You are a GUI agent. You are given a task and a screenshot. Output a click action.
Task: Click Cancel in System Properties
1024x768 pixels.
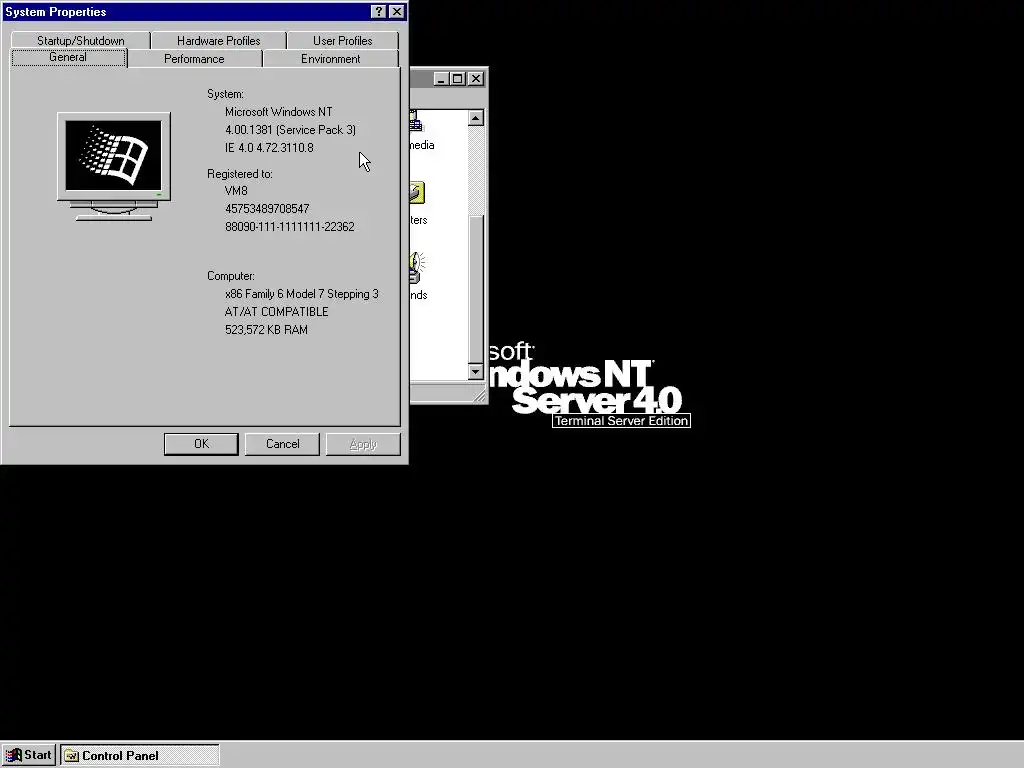[282, 444]
